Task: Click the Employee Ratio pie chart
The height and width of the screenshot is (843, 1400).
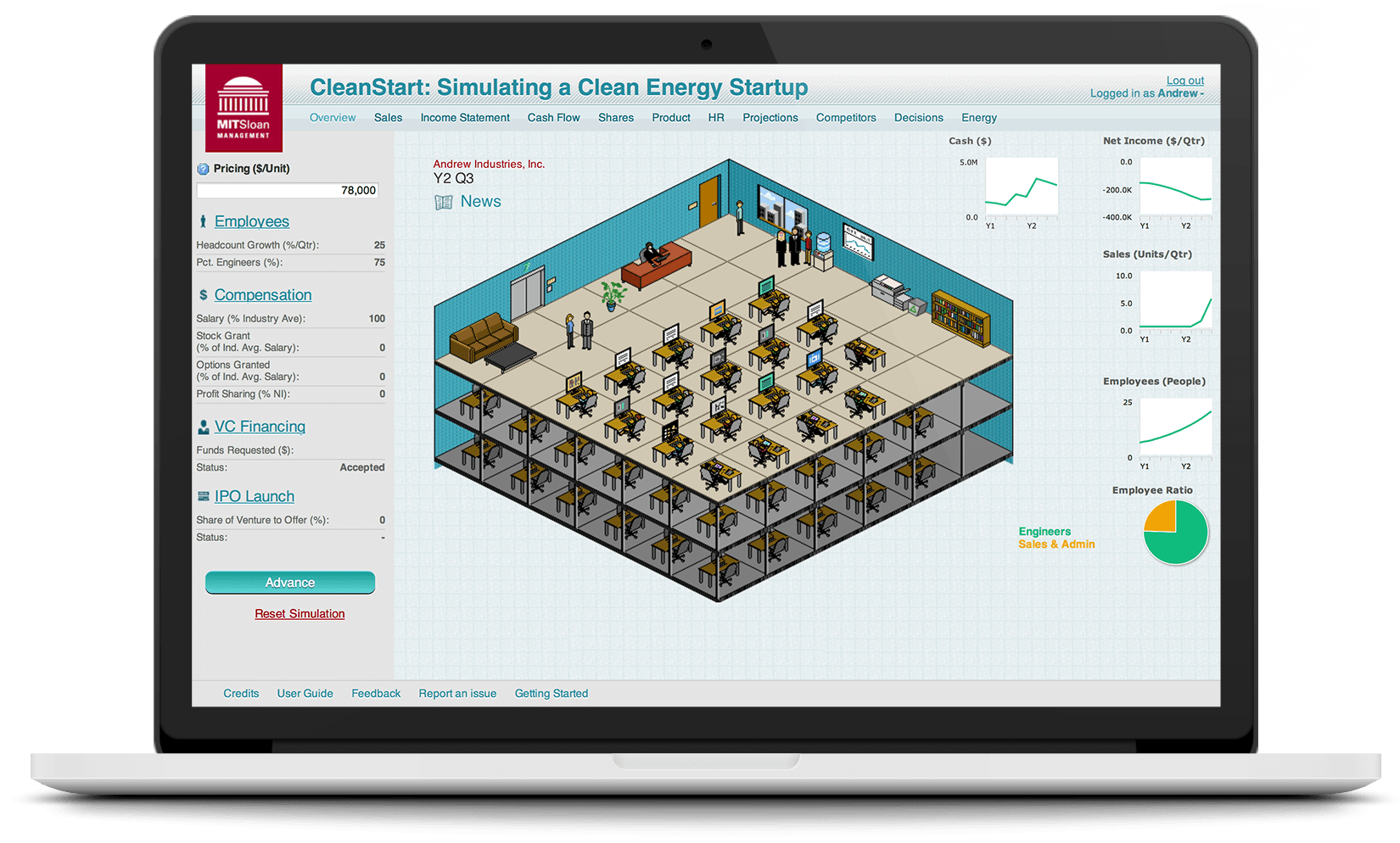Action: (1175, 532)
